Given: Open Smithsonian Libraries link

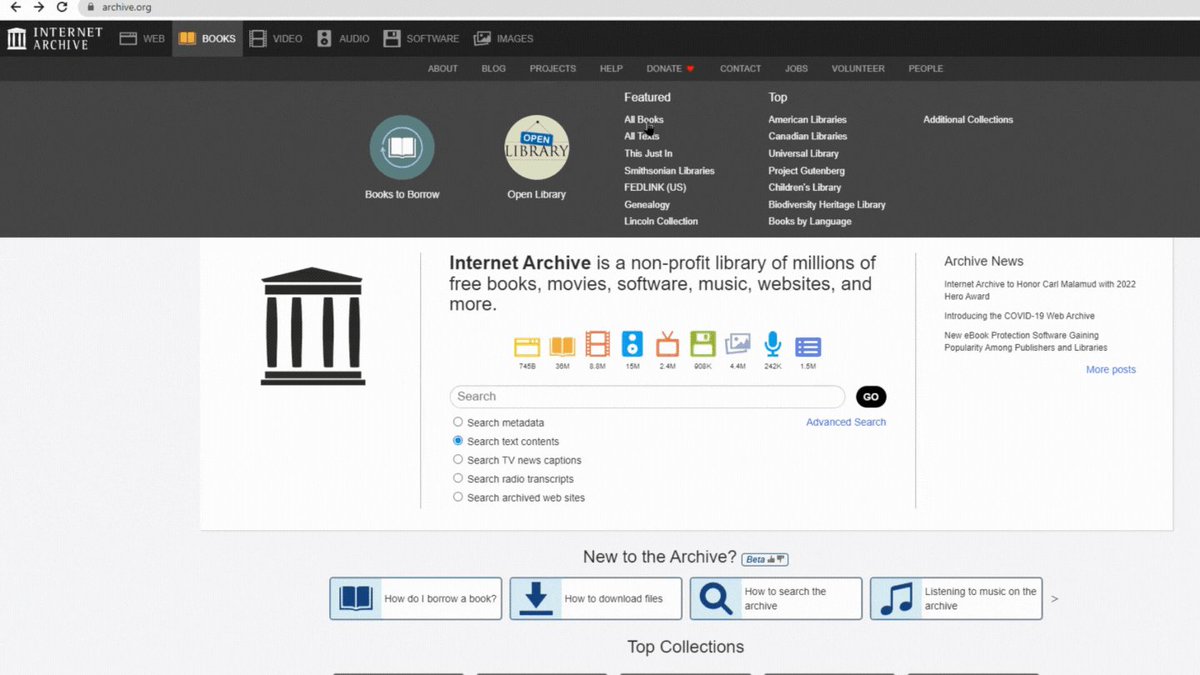Looking at the screenshot, I should 669,171.
